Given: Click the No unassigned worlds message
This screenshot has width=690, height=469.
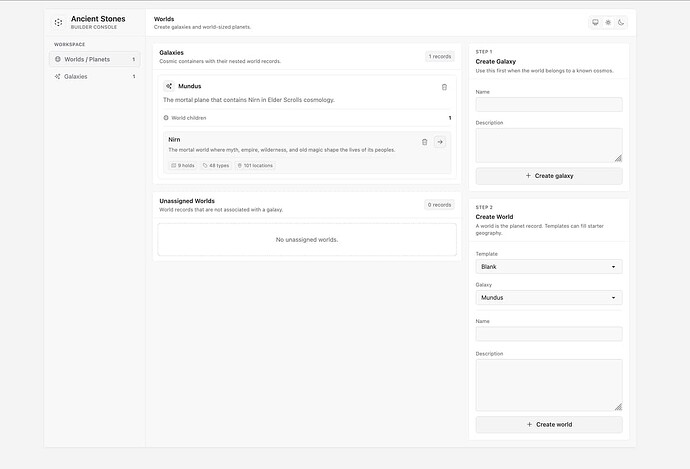Looking at the screenshot, I should click(307, 240).
